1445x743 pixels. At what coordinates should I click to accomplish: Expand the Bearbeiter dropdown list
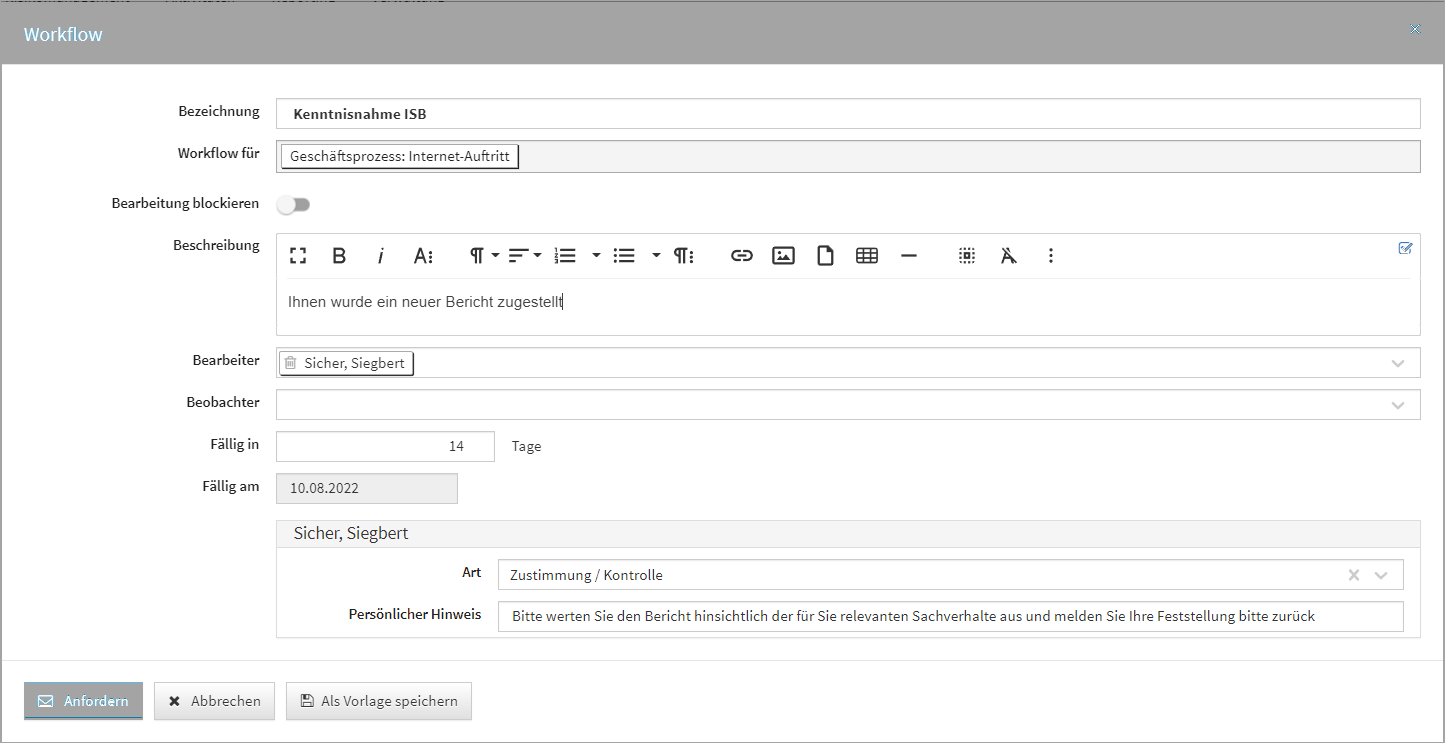coord(1398,363)
